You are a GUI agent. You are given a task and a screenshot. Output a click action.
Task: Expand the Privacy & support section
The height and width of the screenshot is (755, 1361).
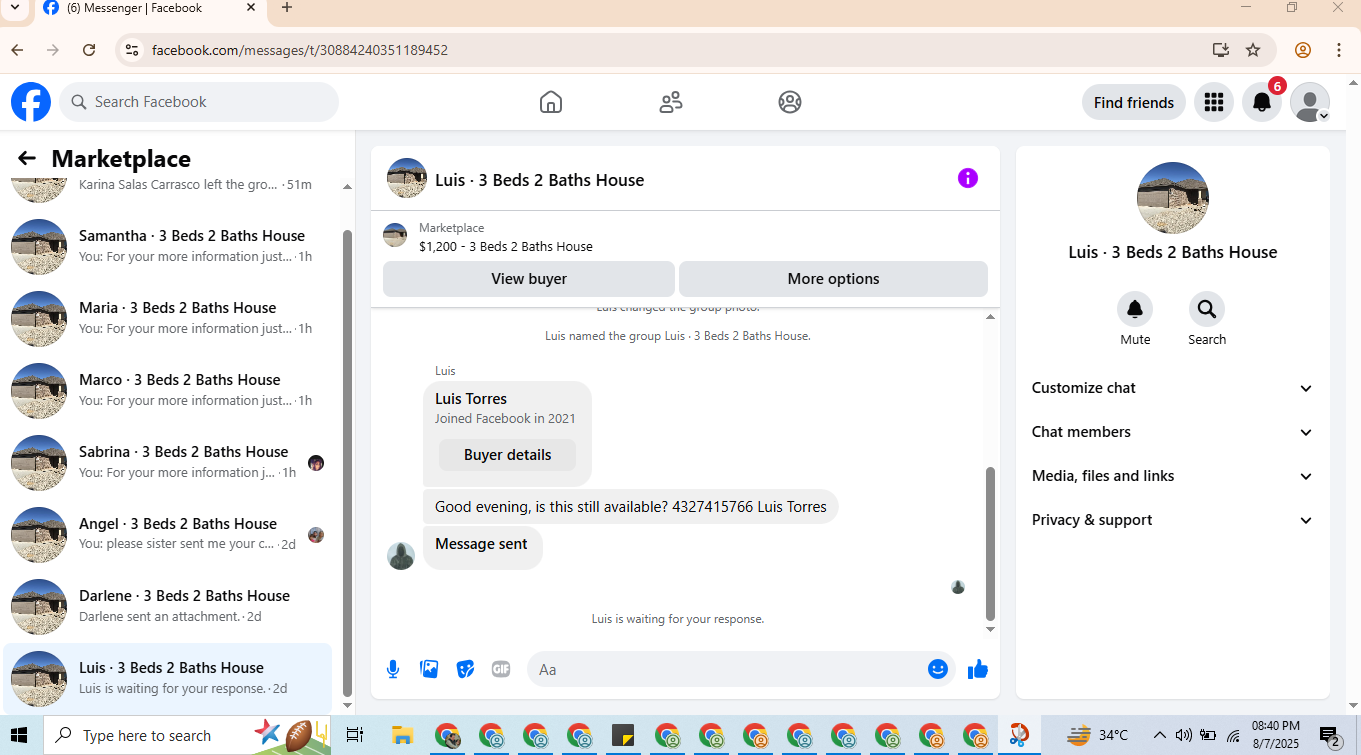click(x=1172, y=520)
